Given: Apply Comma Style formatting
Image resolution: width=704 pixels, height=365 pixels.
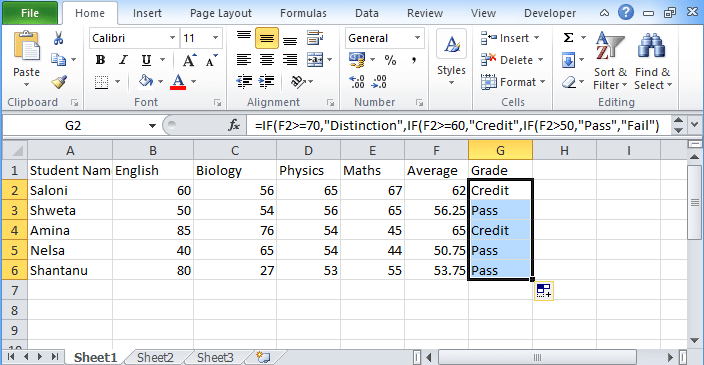Looking at the screenshot, I should pos(414,60).
